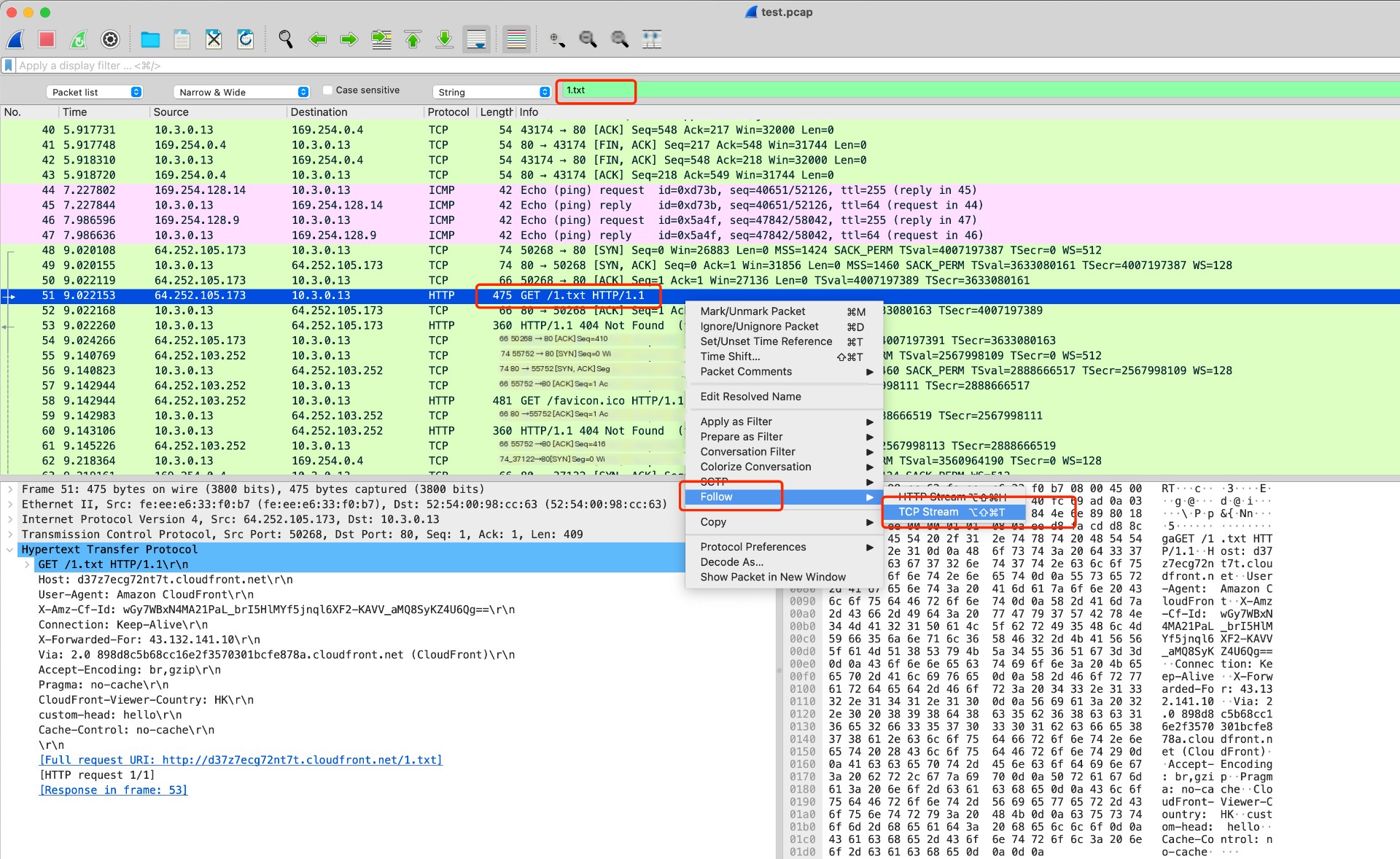
Task: Sort by the Destination column header
Action: (x=355, y=112)
